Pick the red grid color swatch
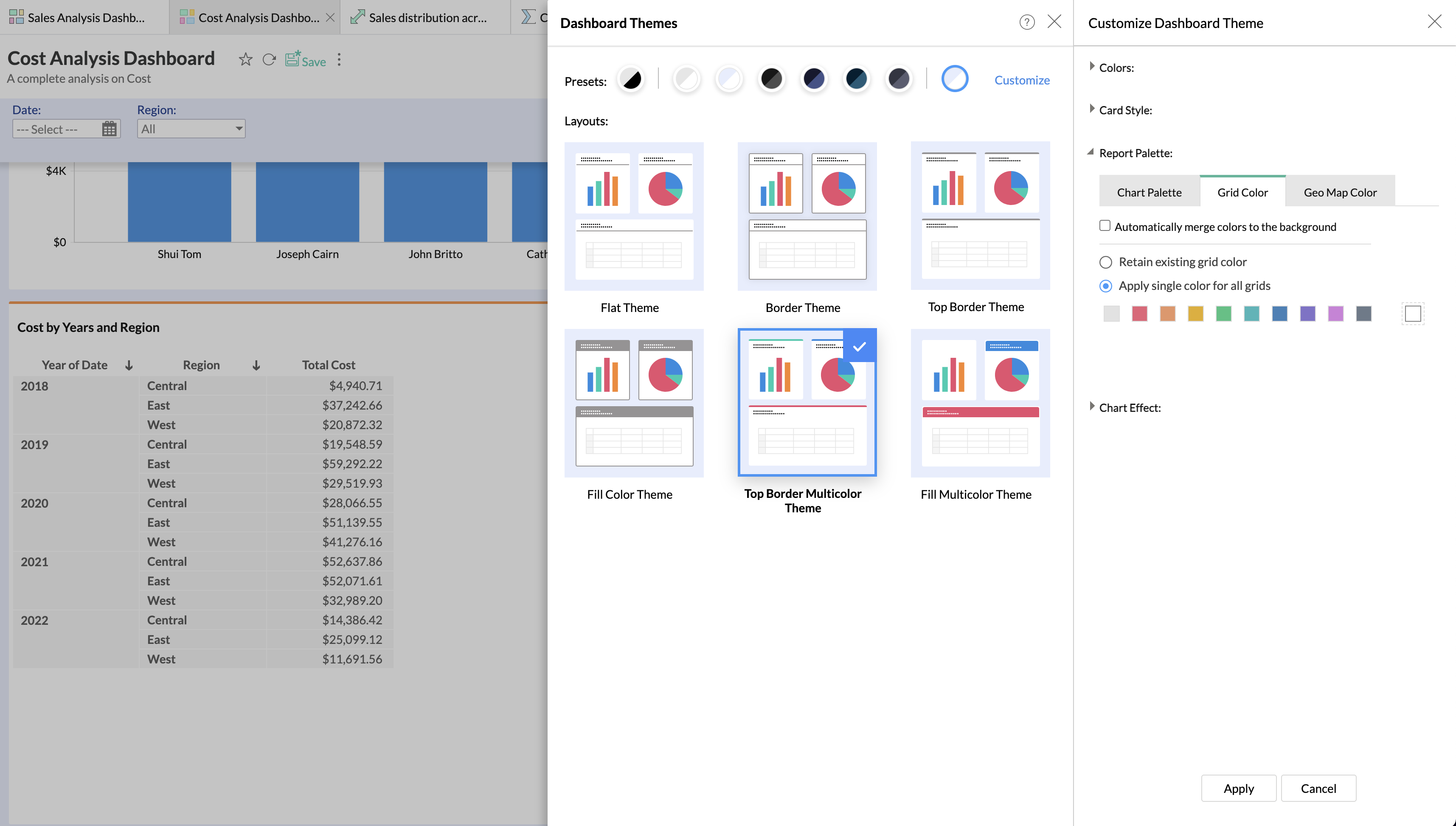 1139,314
